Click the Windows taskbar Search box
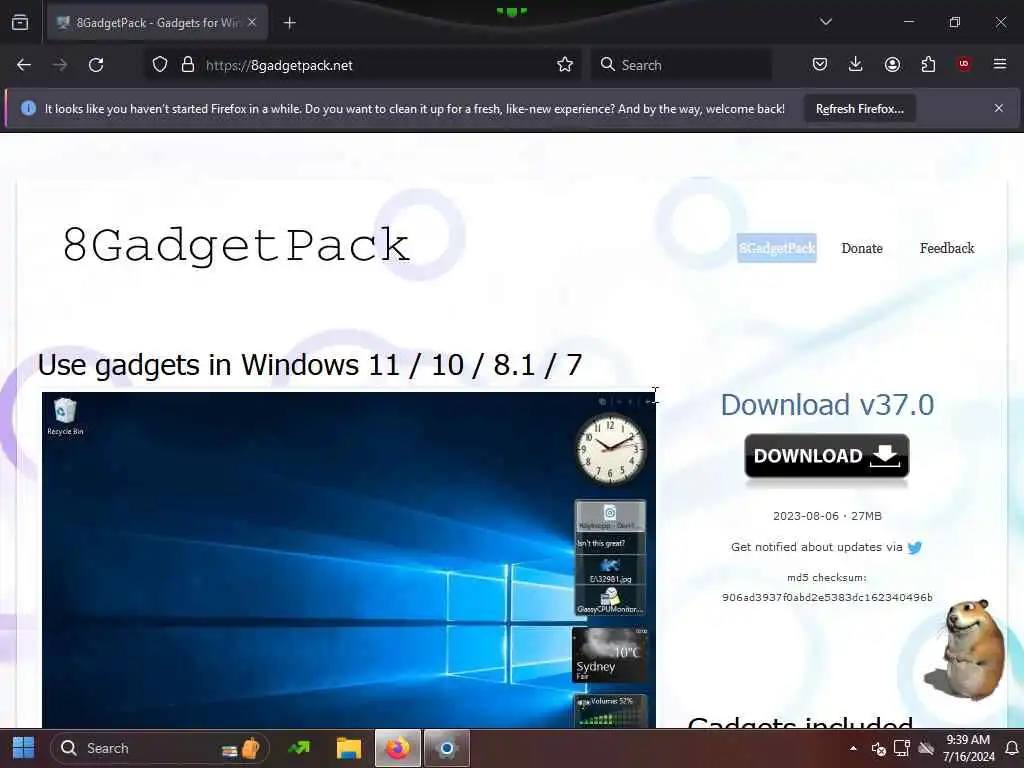Image resolution: width=1024 pixels, height=768 pixels. point(159,748)
